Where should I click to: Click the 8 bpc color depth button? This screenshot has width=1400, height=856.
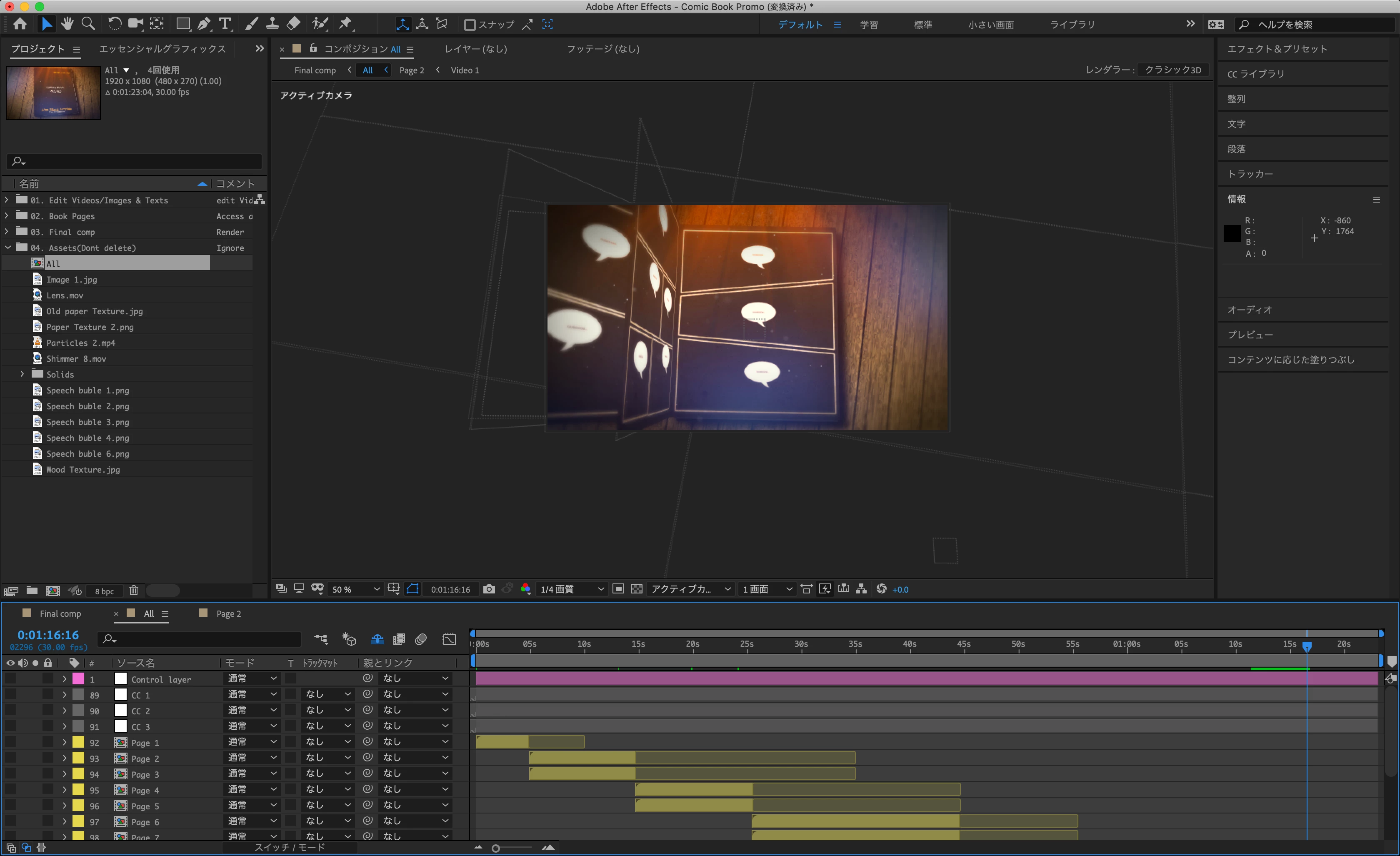tap(105, 591)
